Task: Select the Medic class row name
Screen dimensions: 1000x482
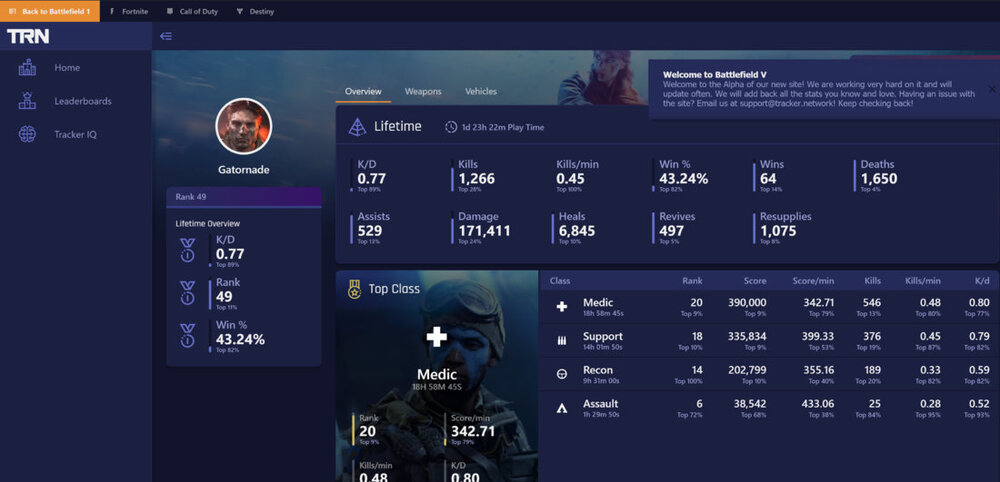Action: tap(598, 303)
